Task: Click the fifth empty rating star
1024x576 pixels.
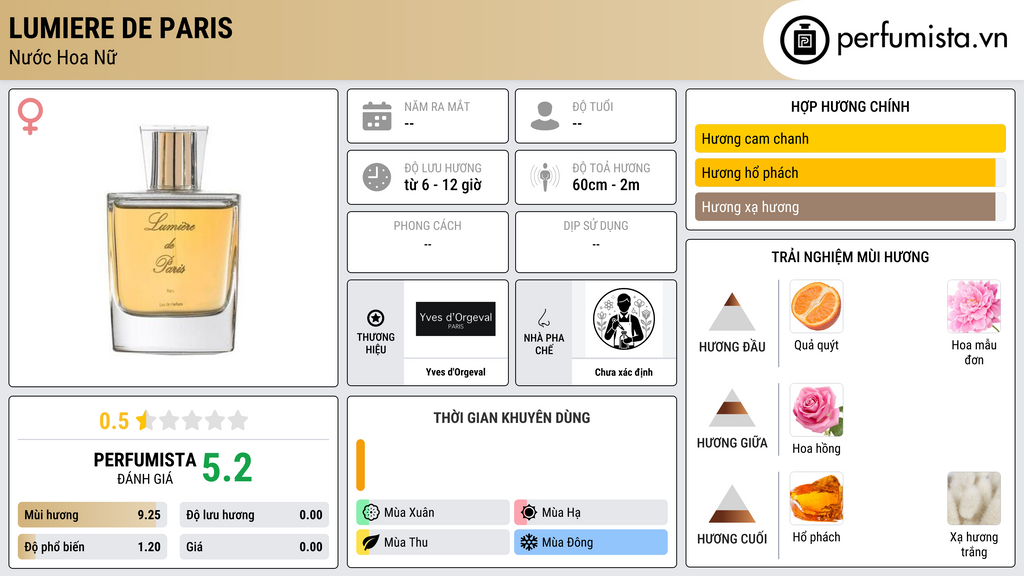Action: 238,420
